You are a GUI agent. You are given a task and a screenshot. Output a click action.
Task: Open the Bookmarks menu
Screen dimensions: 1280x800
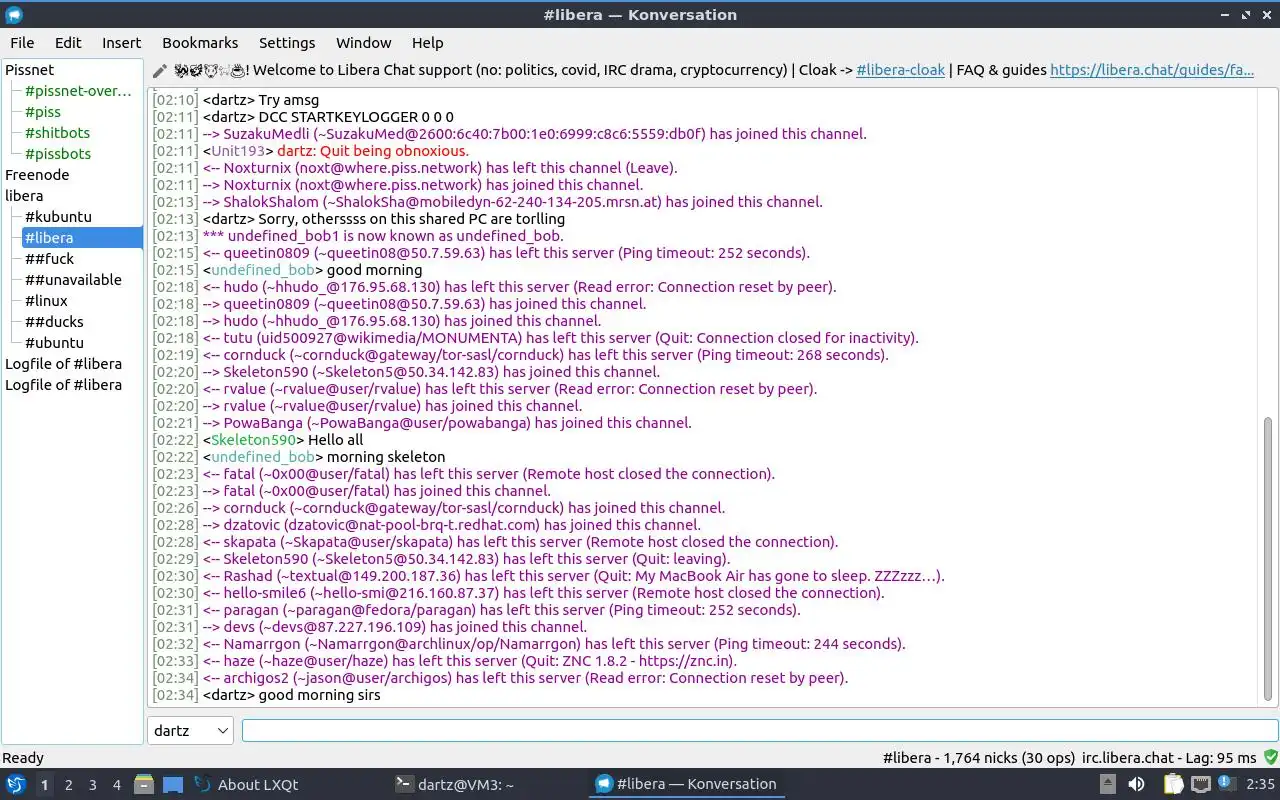click(200, 43)
